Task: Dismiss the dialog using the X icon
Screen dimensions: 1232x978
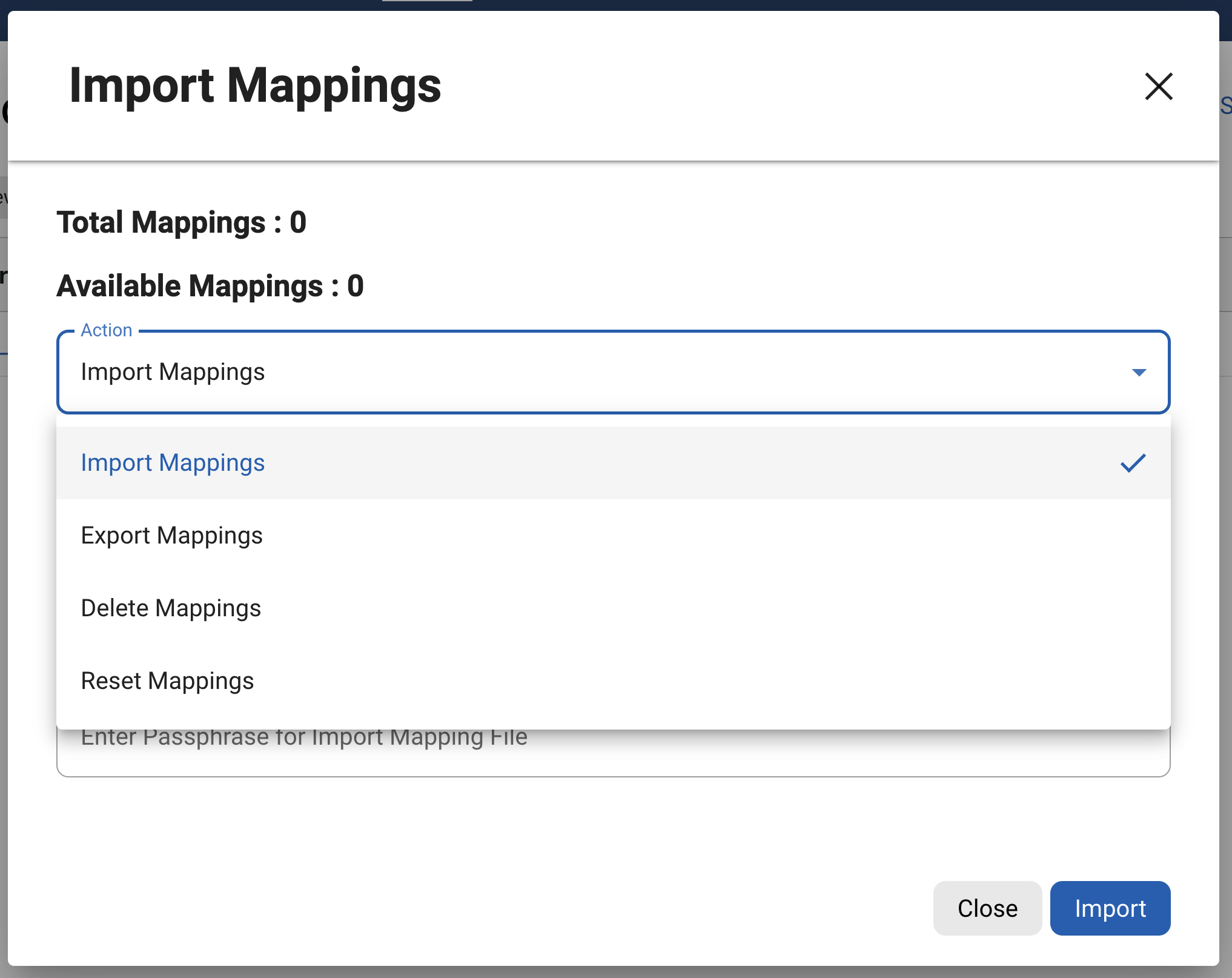Action: click(1157, 87)
